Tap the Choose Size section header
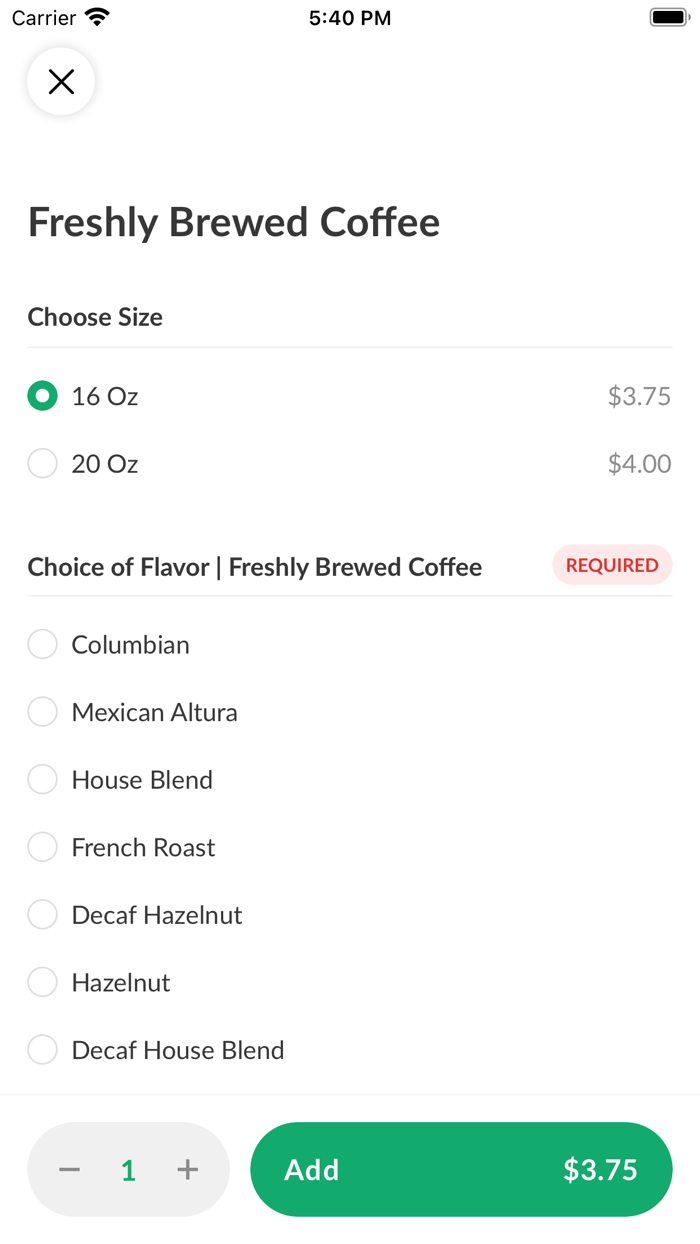 point(95,318)
